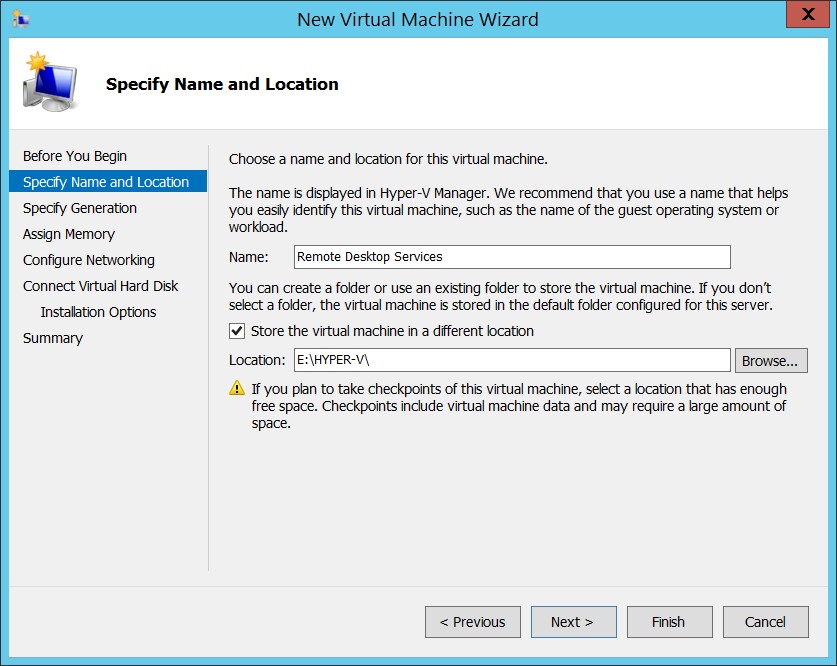Viewport: 837px width, 666px height.
Task: Click the Name: label
Action: coord(249,257)
